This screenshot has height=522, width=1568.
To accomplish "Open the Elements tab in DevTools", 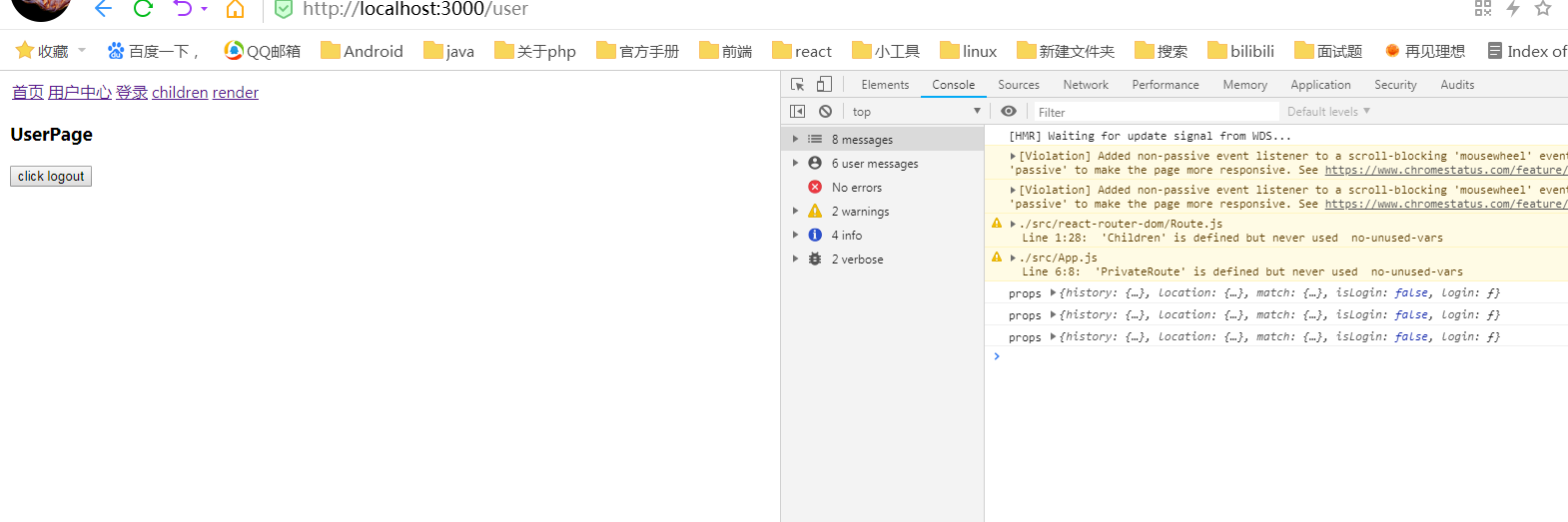I will [884, 85].
